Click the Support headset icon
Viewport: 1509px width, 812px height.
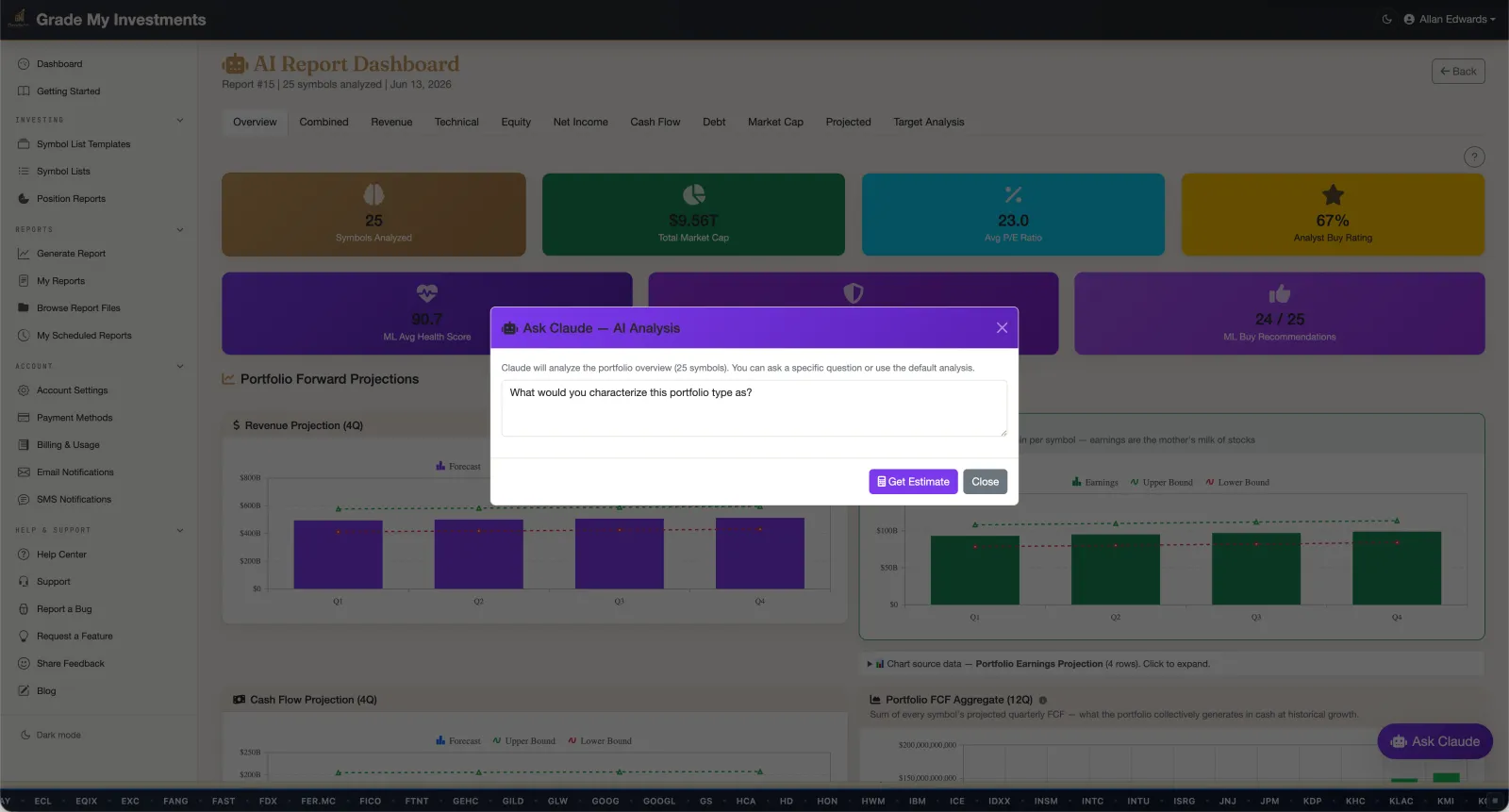(24, 582)
